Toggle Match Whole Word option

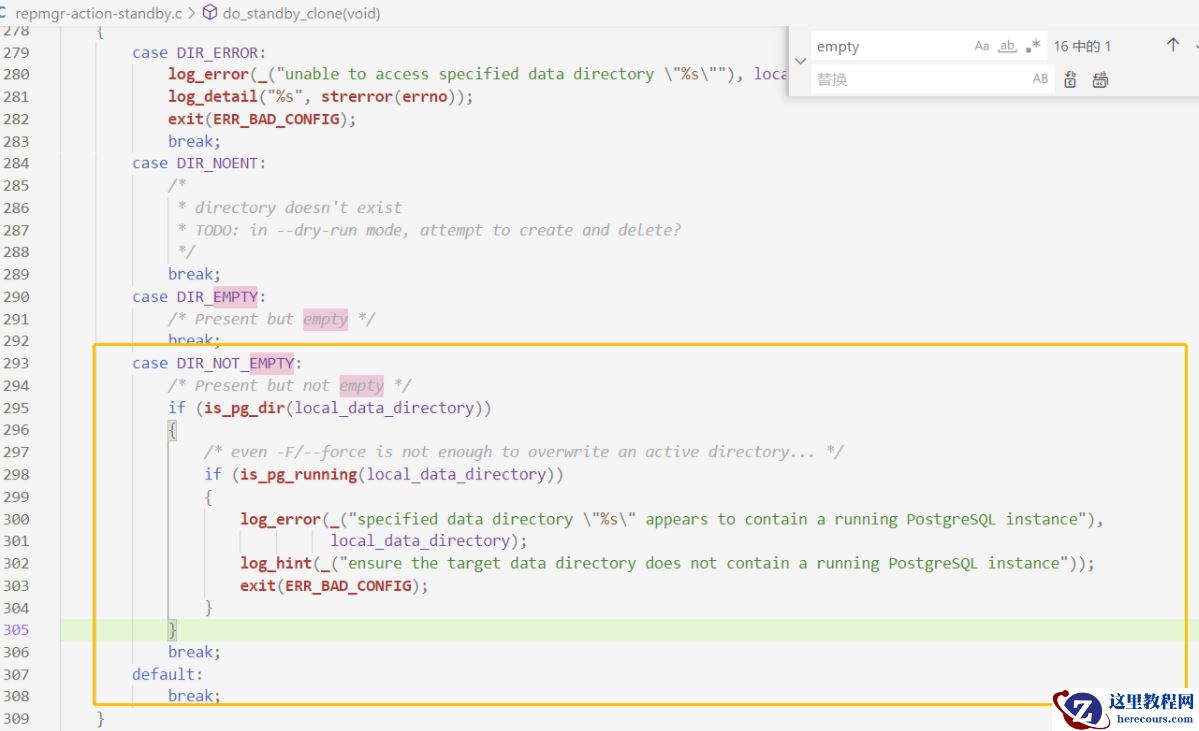(x=1008, y=46)
